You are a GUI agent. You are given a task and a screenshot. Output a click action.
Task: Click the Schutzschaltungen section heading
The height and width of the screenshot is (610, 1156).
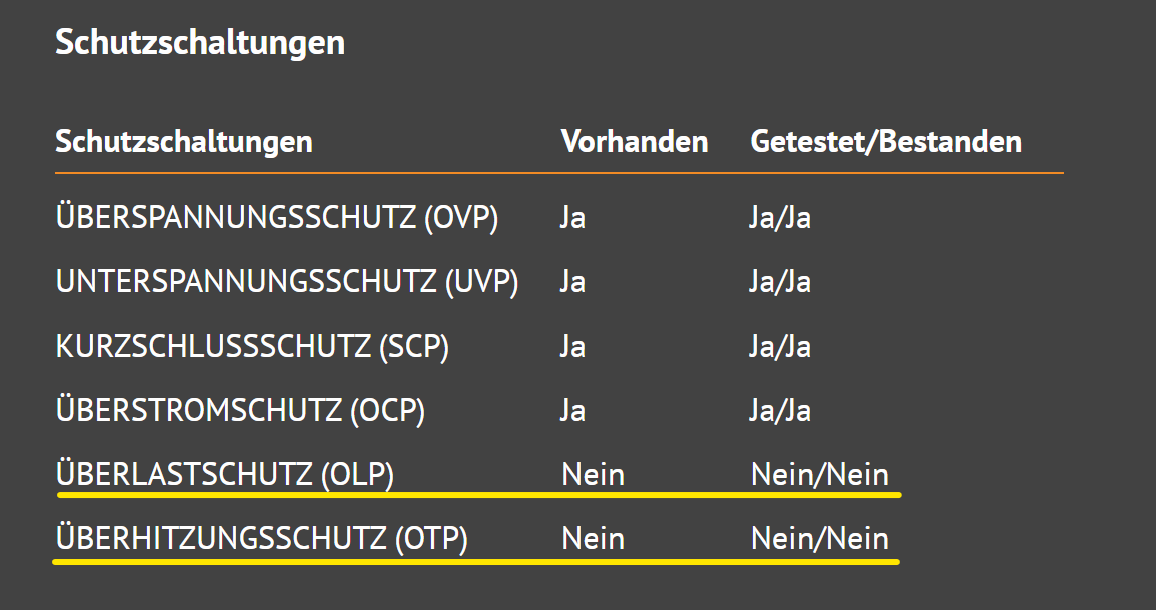pyautogui.click(x=200, y=43)
